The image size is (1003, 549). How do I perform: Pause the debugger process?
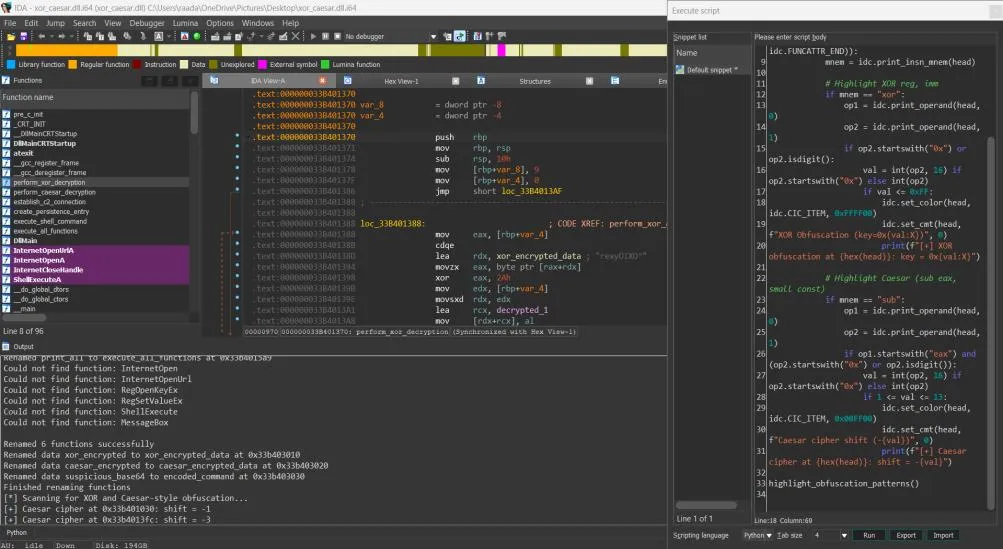point(326,36)
